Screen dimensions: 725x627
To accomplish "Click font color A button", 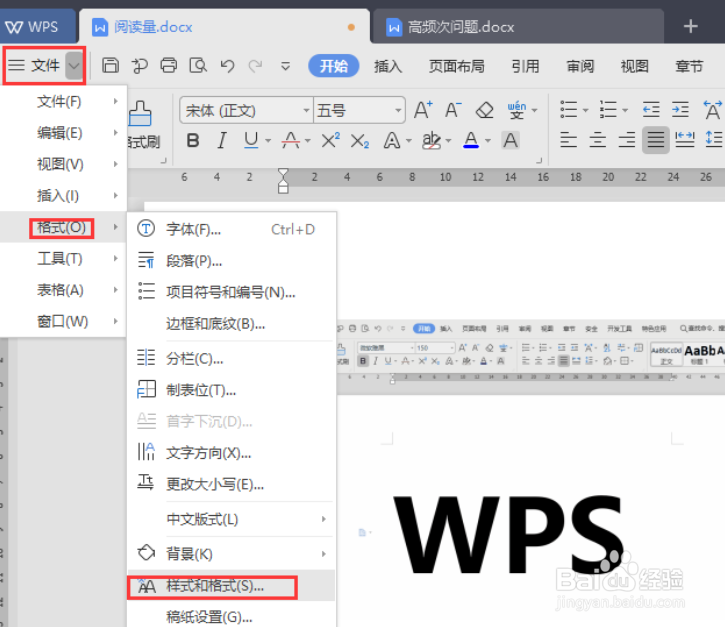I will (471, 140).
